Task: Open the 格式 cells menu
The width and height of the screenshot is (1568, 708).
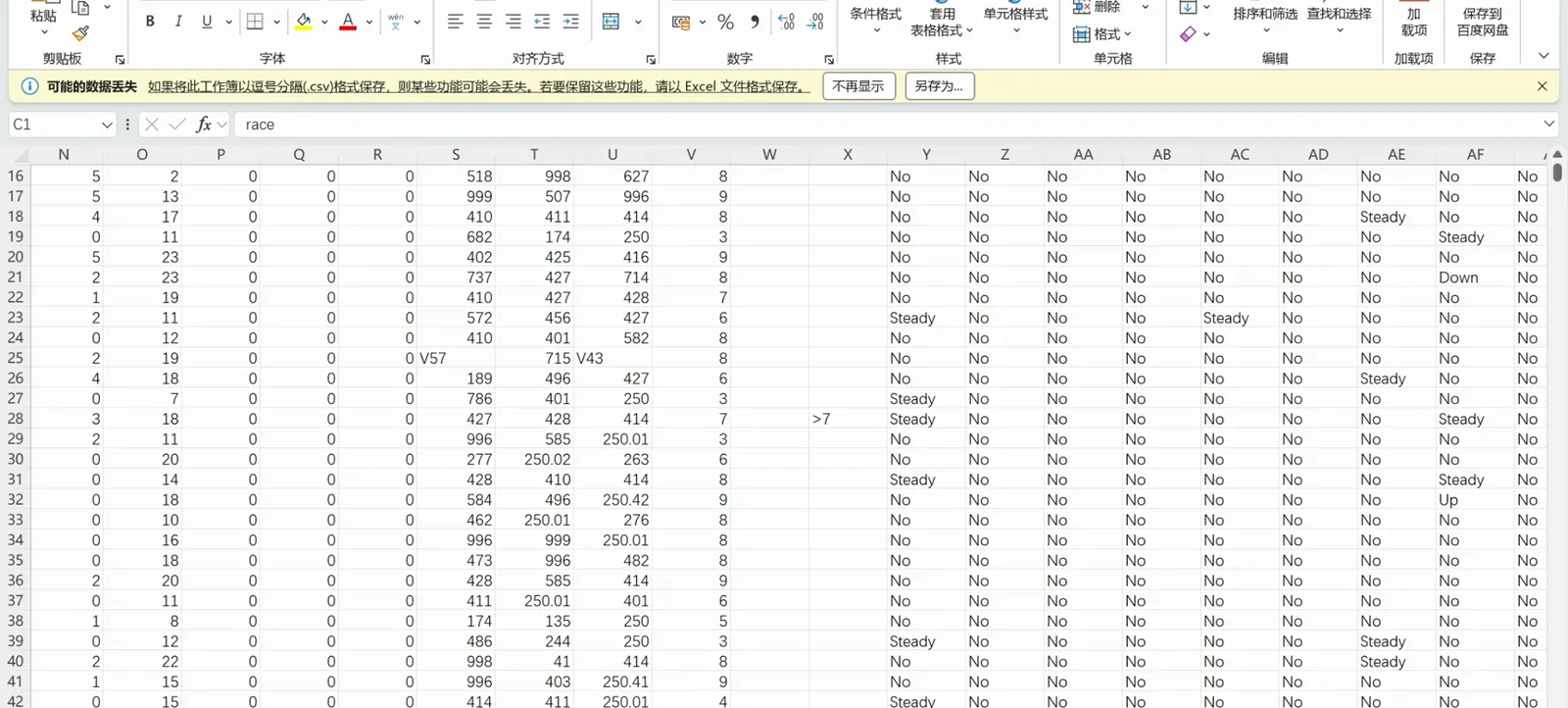Action: [x=1102, y=34]
